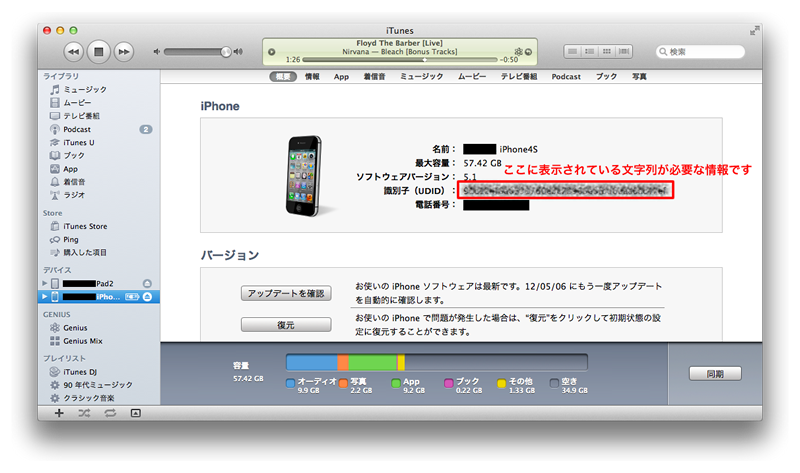The height and width of the screenshot is (473, 800).
Task: Expand the iPhone device tree
Action: coord(44,296)
